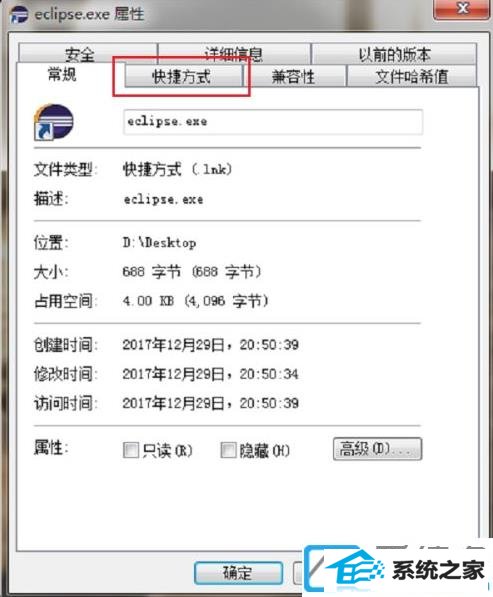
Task: Select the 以前的版本 tab
Action: (394, 54)
